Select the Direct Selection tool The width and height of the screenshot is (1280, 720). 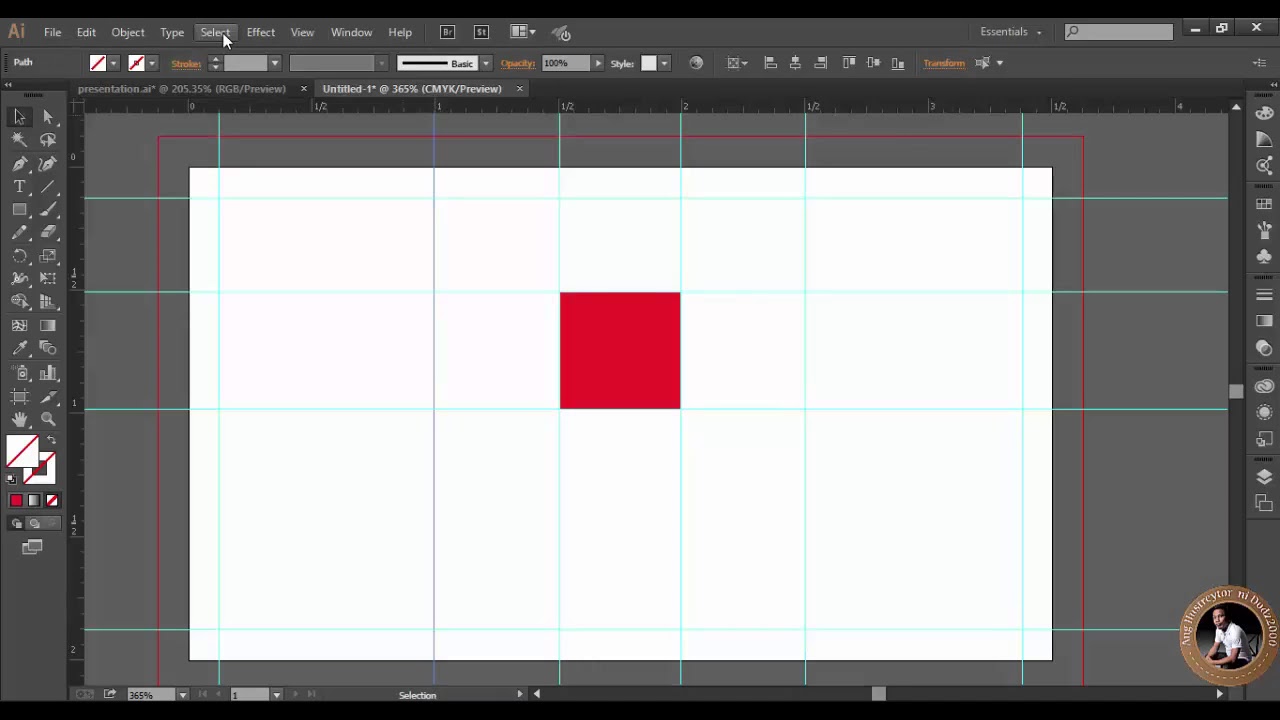pyautogui.click(x=48, y=117)
